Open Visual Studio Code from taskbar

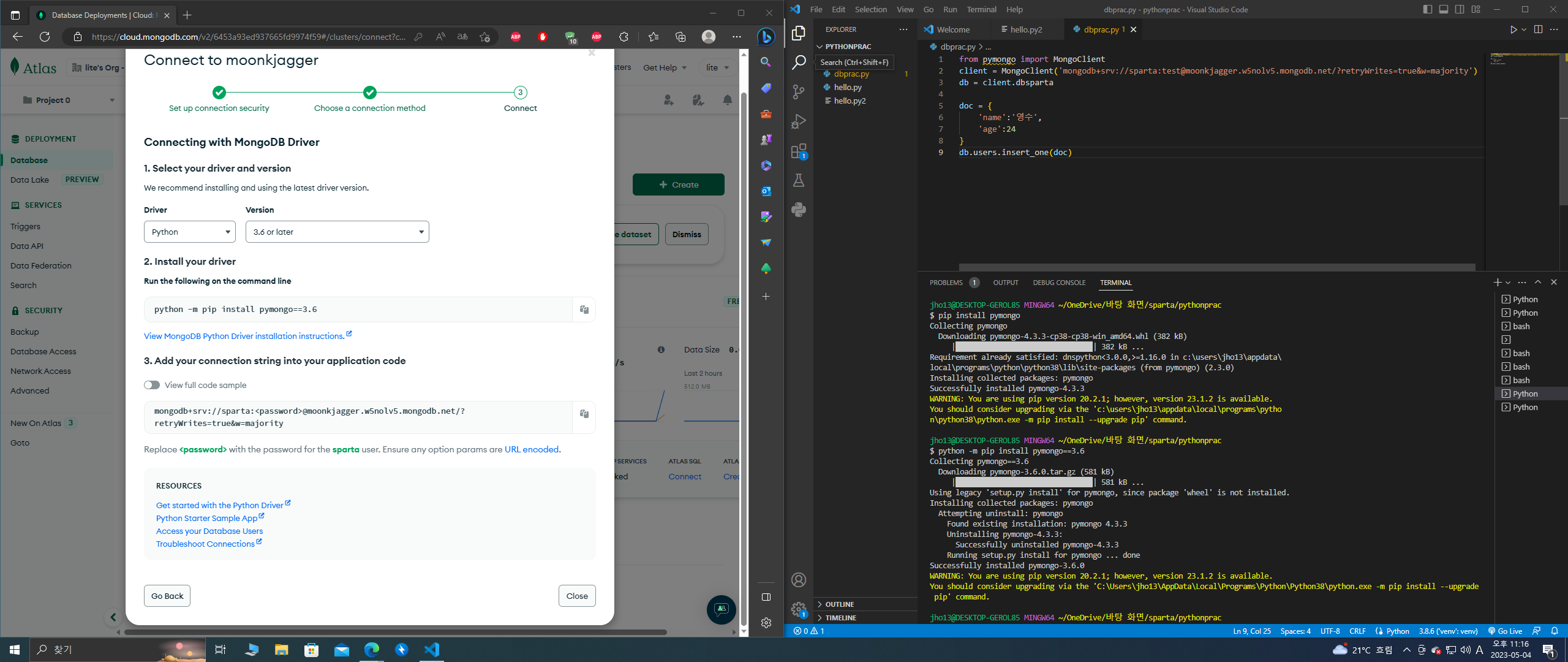pyautogui.click(x=432, y=650)
